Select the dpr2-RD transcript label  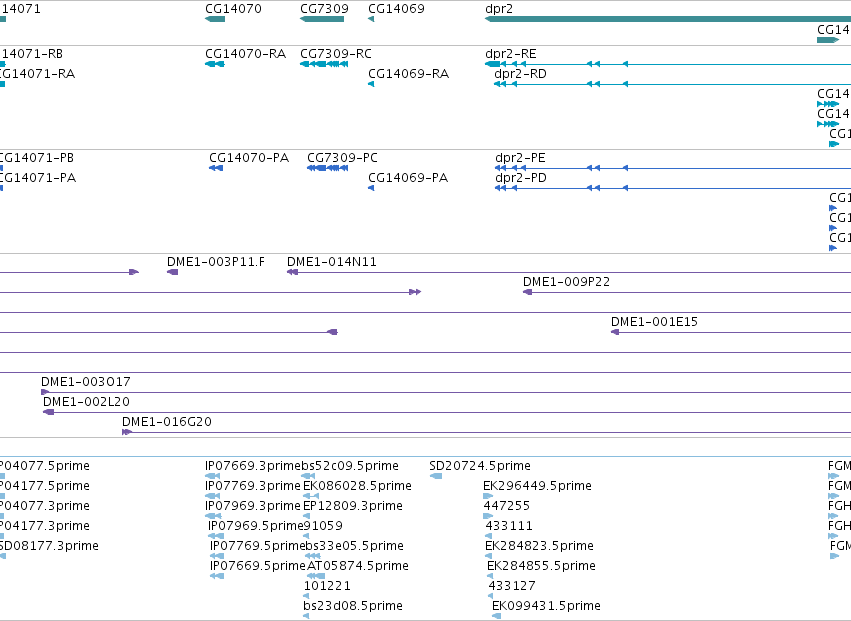[x=520, y=74]
